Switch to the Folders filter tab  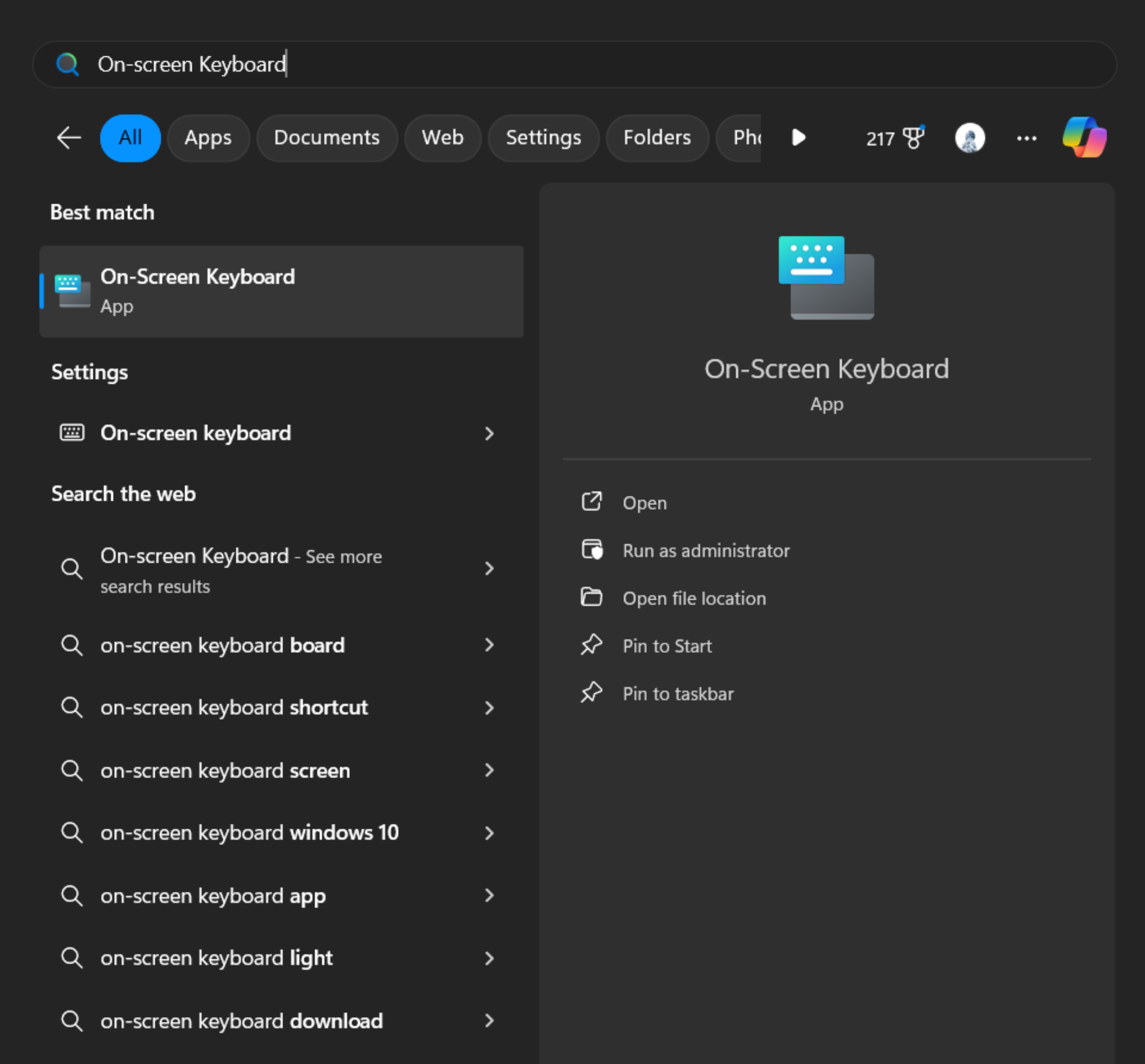[x=657, y=138]
